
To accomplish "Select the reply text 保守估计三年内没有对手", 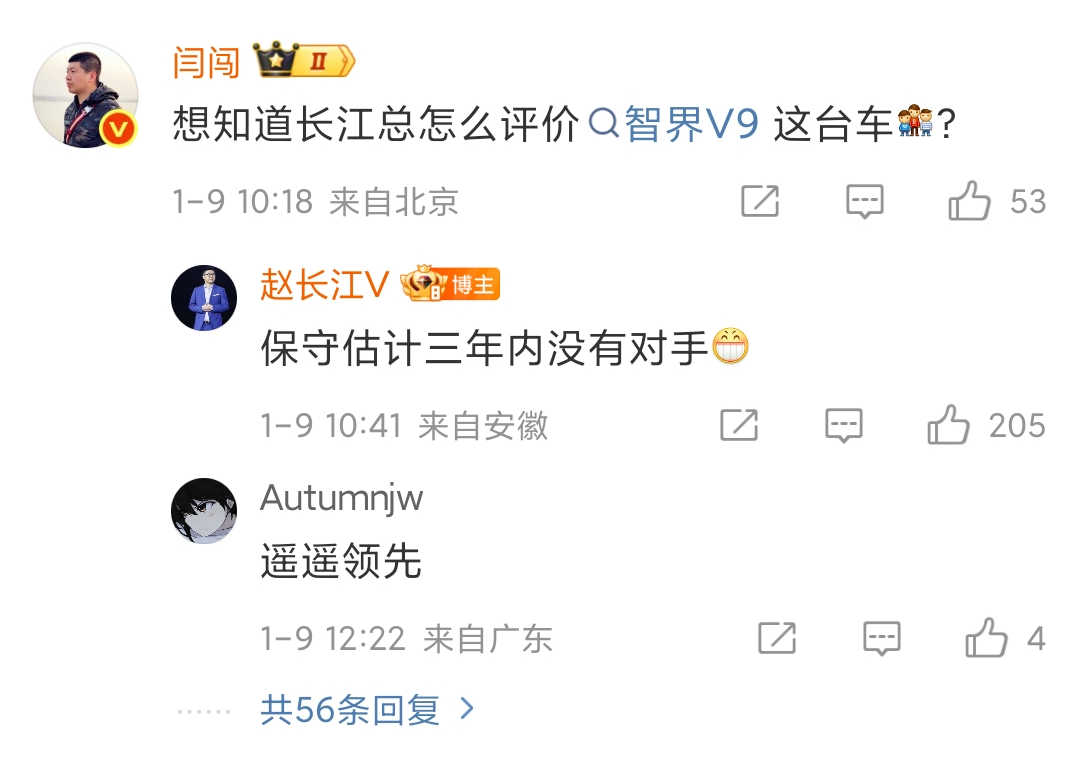I will 484,348.
